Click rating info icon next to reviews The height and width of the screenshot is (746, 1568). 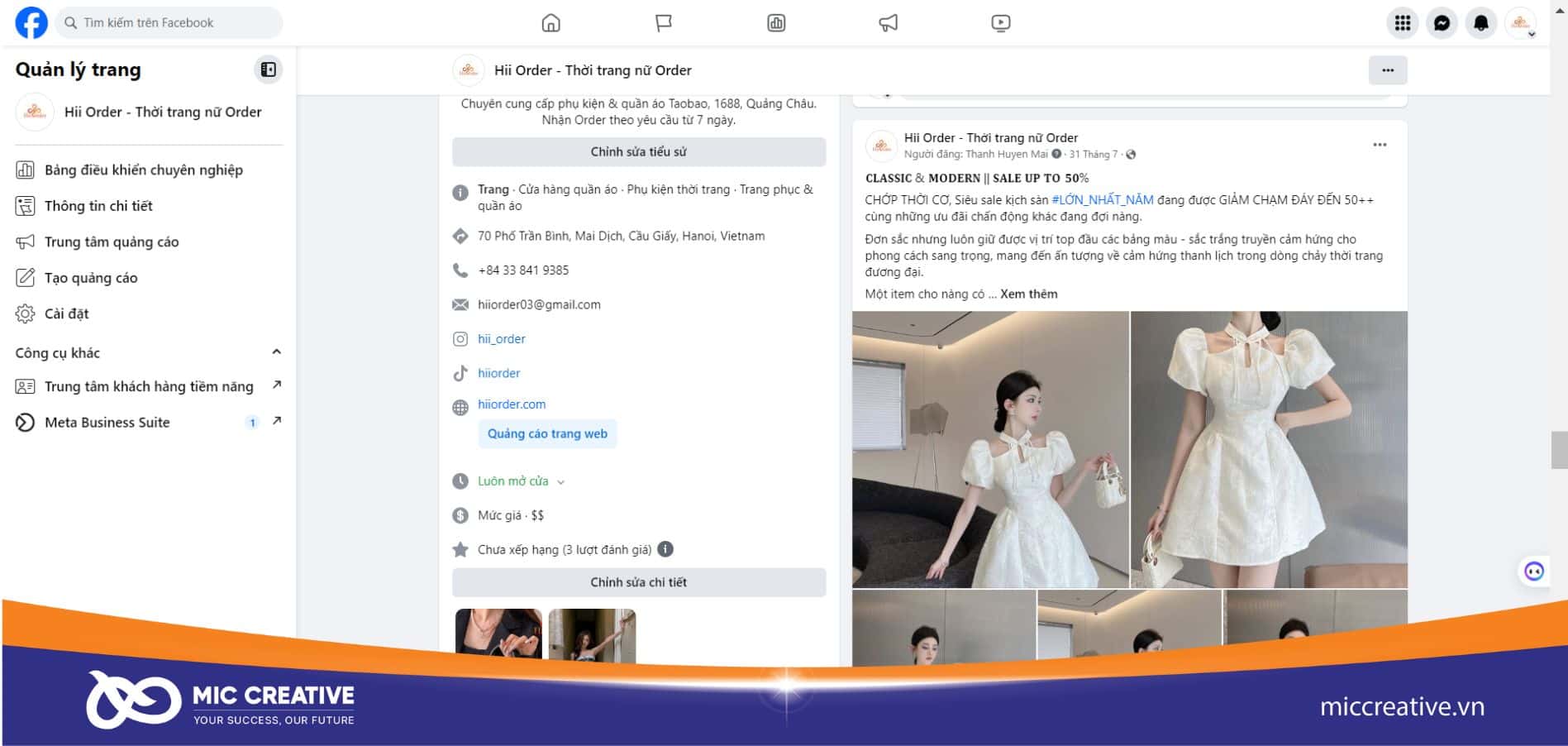pos(665,549)
